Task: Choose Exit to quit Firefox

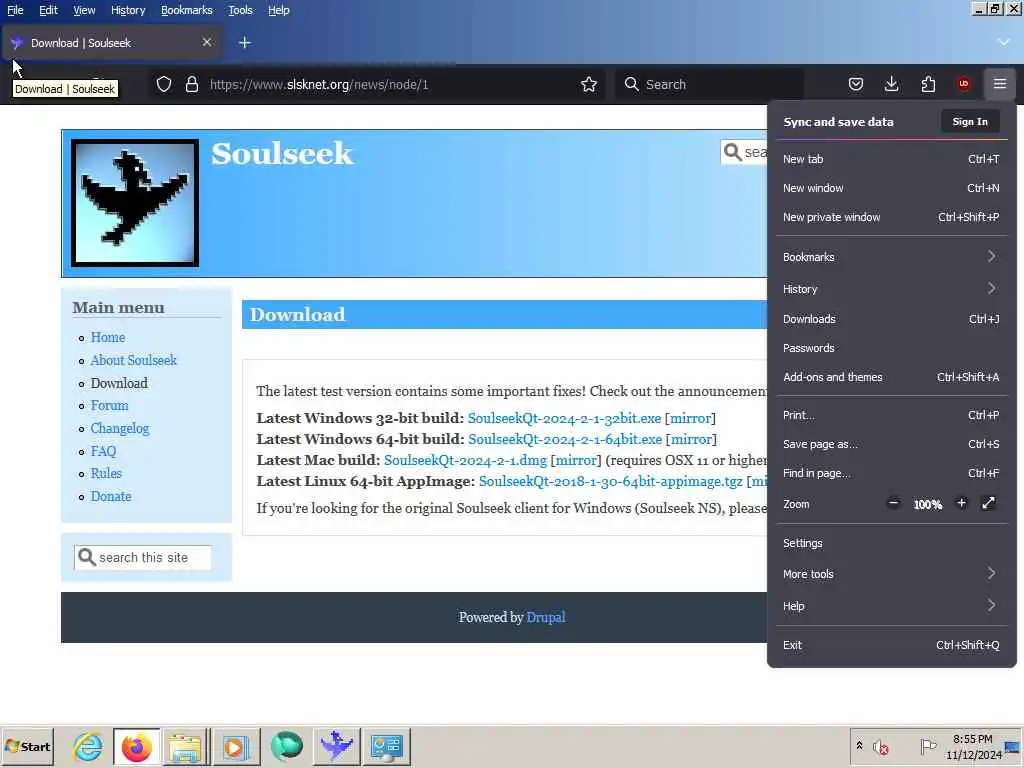Action: tap(891, 645)
